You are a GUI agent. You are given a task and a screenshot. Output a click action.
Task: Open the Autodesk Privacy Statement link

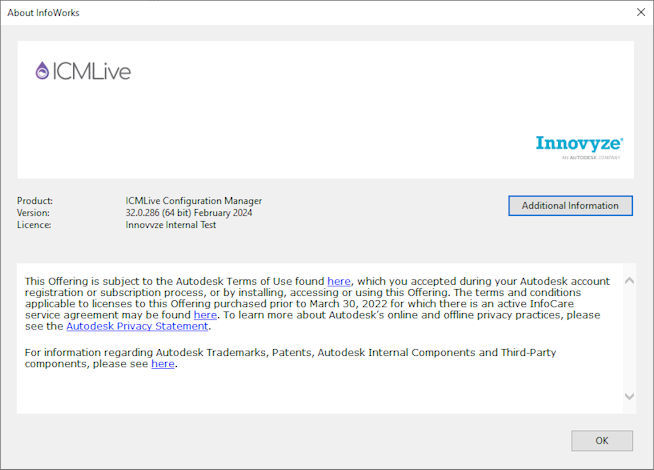pyautogui.click(x=137, y=326)
